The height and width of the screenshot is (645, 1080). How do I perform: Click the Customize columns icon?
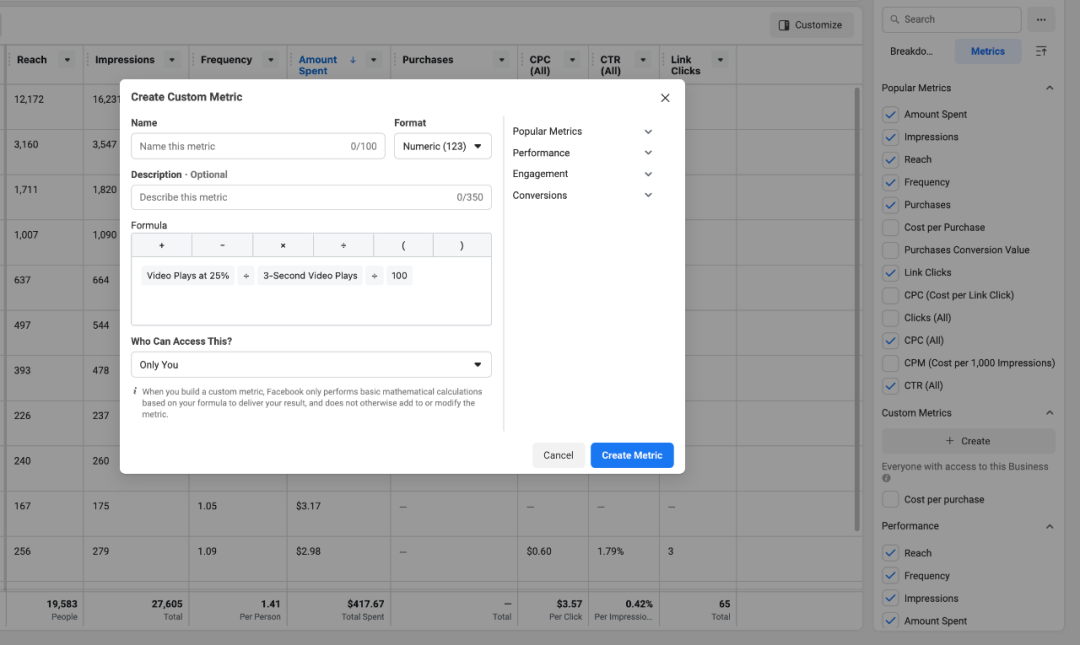(x=784, y=25)
